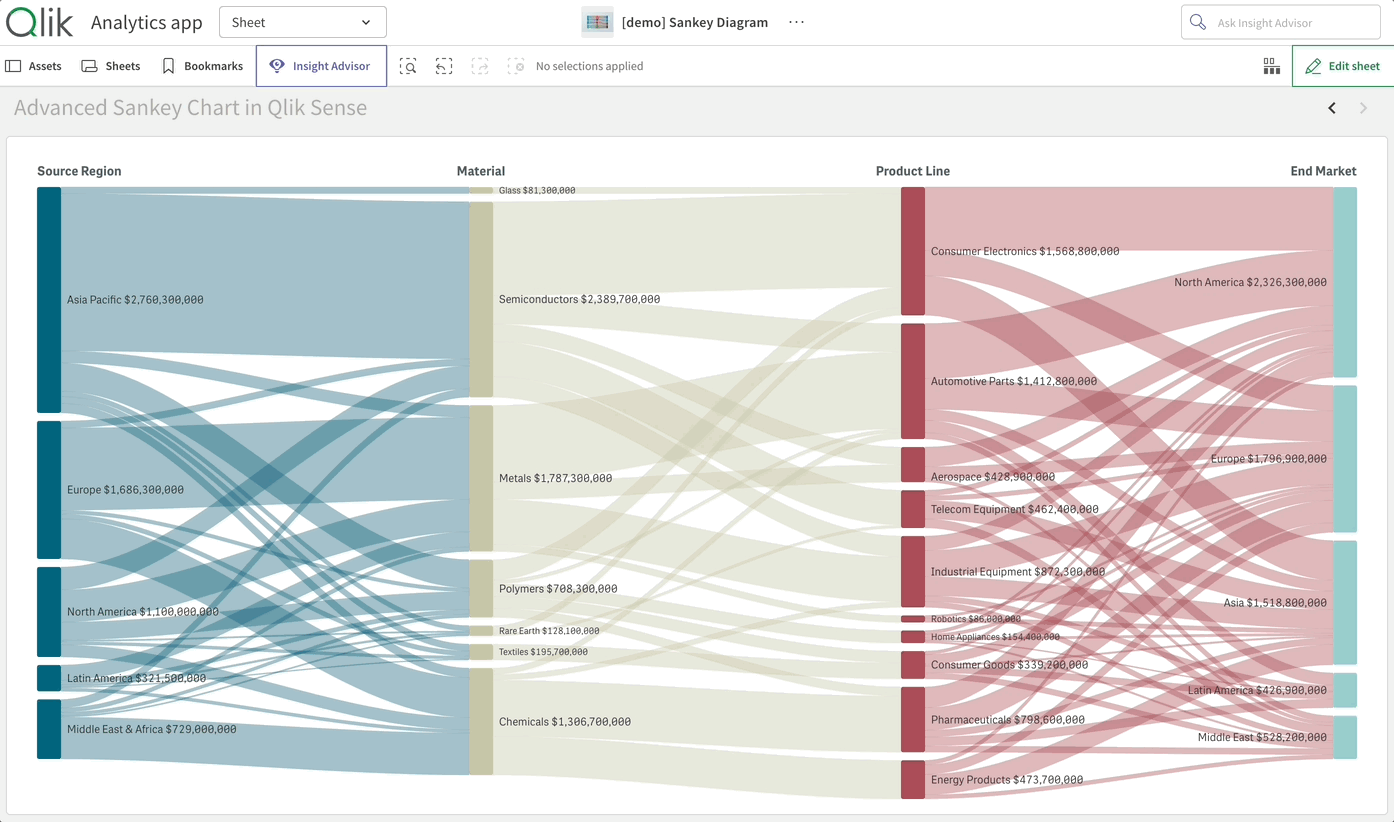The image size is (1394, 822).
Task: Click the Ask Insight Advisor search field
Action: tap(1281, 22)
